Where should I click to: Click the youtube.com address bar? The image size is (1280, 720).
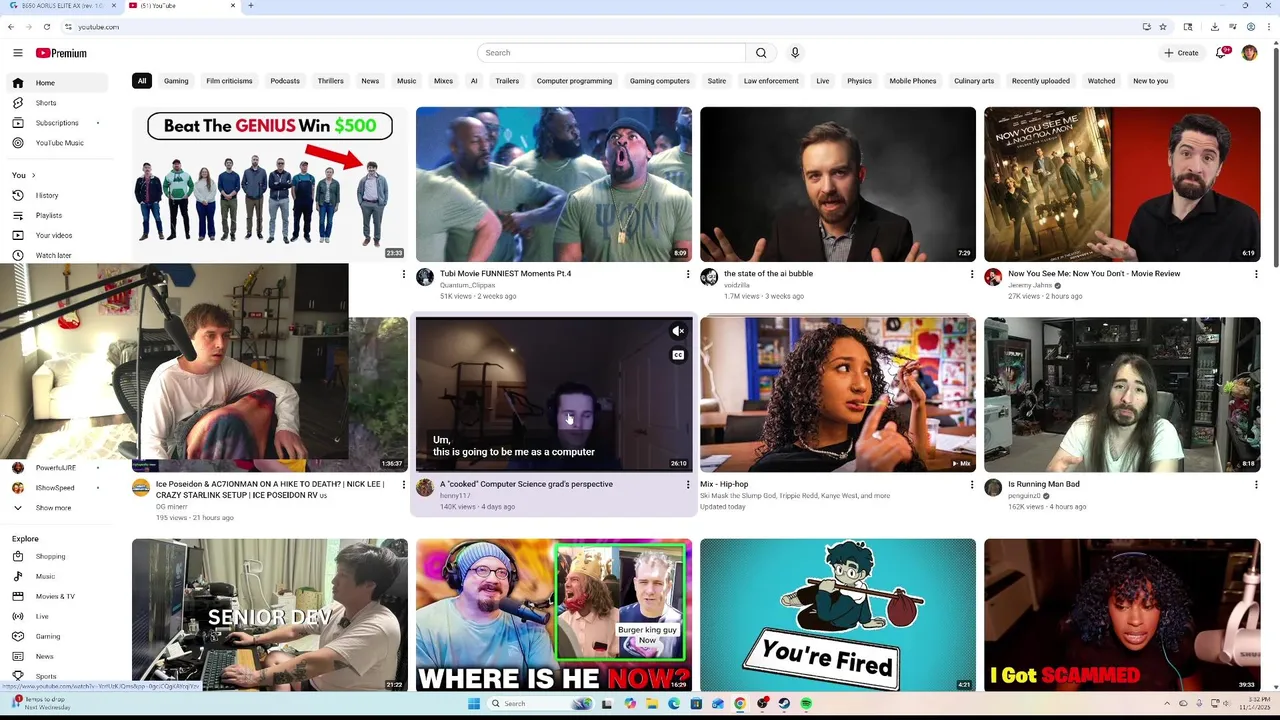tap(600, 27)
